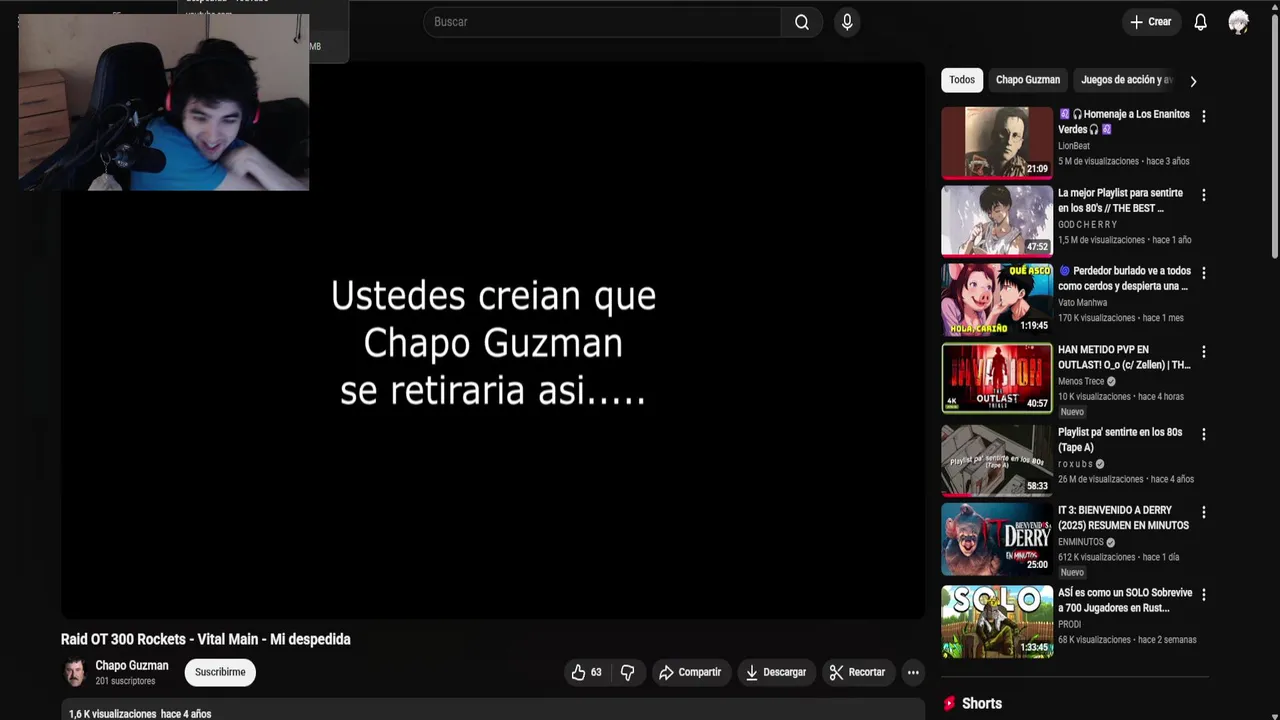Image resolution: width=1280 pixels, height=720 pixels.
Task: Click the Suscribirme button
Action: coord(220,672)
